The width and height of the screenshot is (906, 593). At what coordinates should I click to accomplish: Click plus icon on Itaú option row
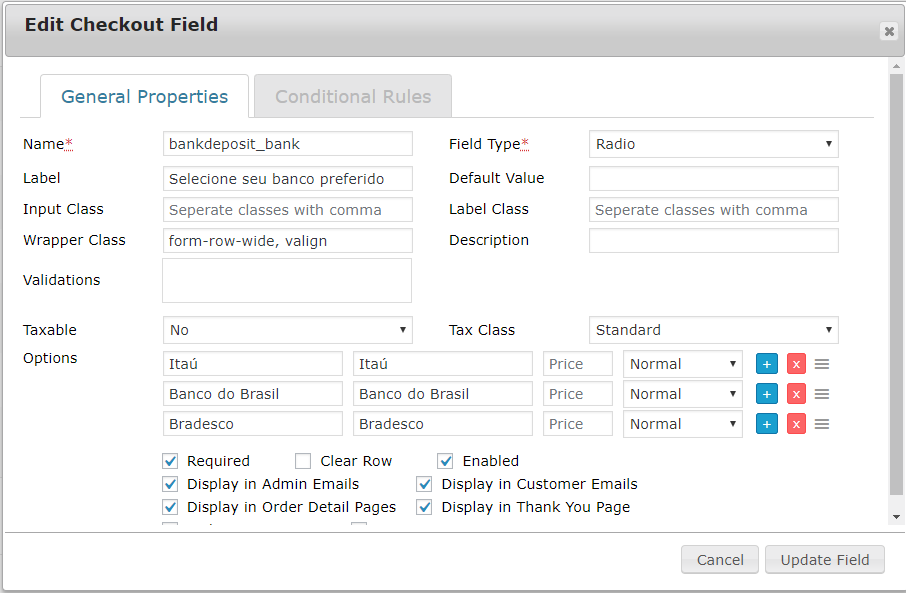[767, 364]
